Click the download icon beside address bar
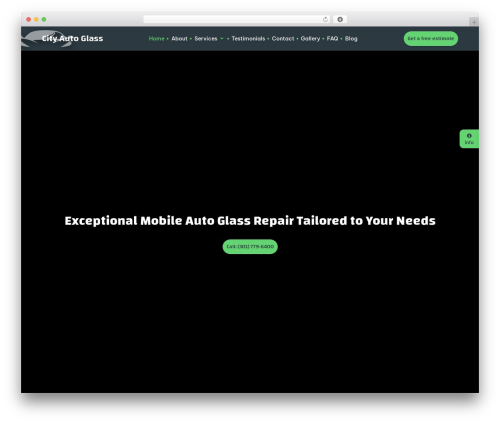Image resolution: width=500 pixels, height=423 pixels. [x=340, y=19]
